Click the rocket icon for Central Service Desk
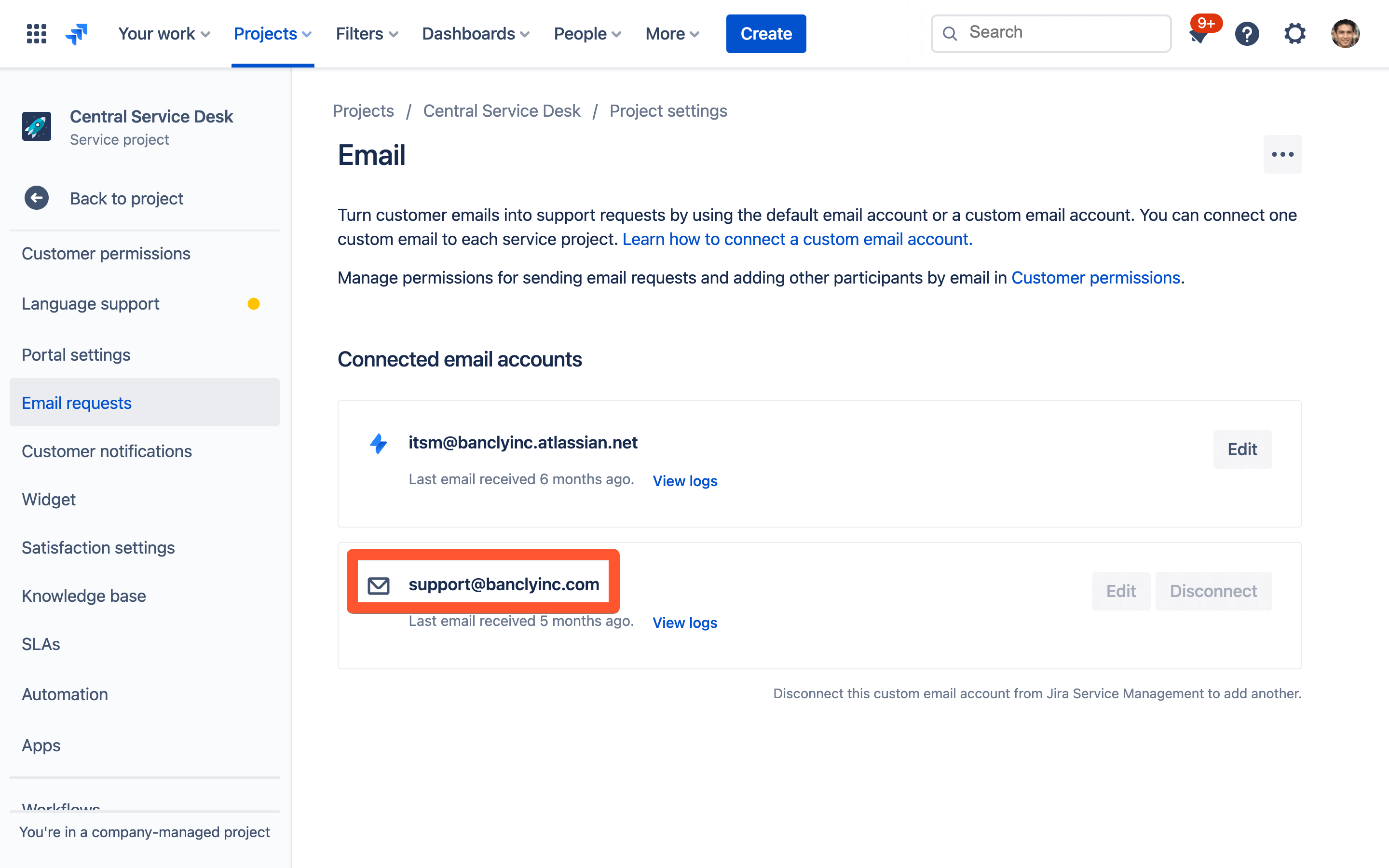Viewport: 1389px width, 868px height. 37,126
